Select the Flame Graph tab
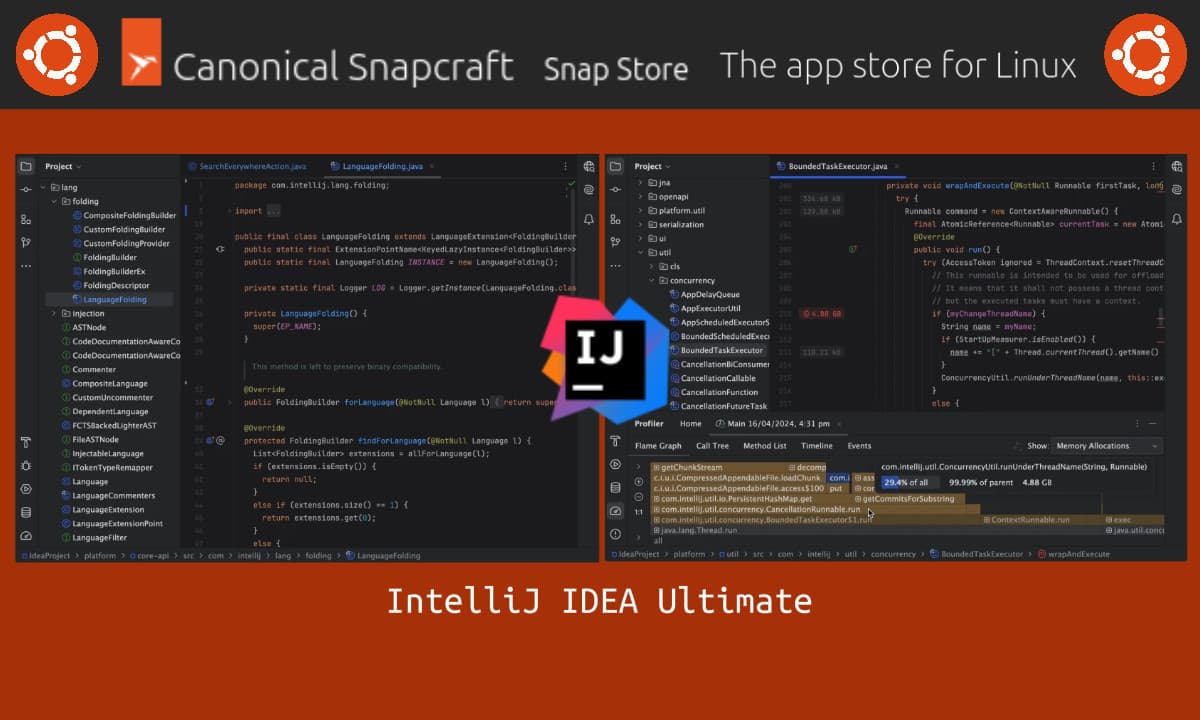The width and height of the screenshot is (1200, 720). [658, 446]
